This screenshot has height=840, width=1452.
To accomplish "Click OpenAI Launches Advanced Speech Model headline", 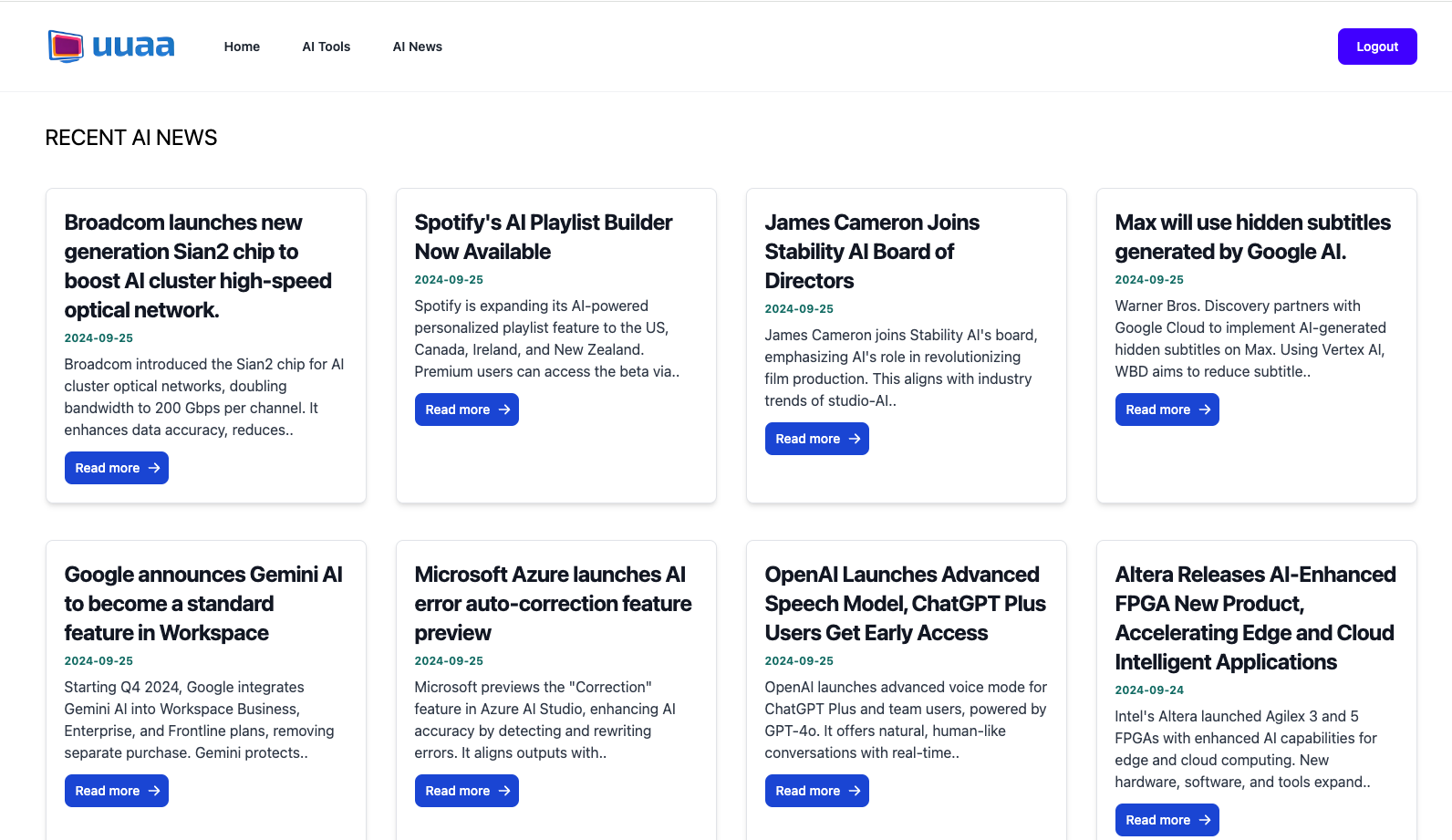I will [906, 604].
